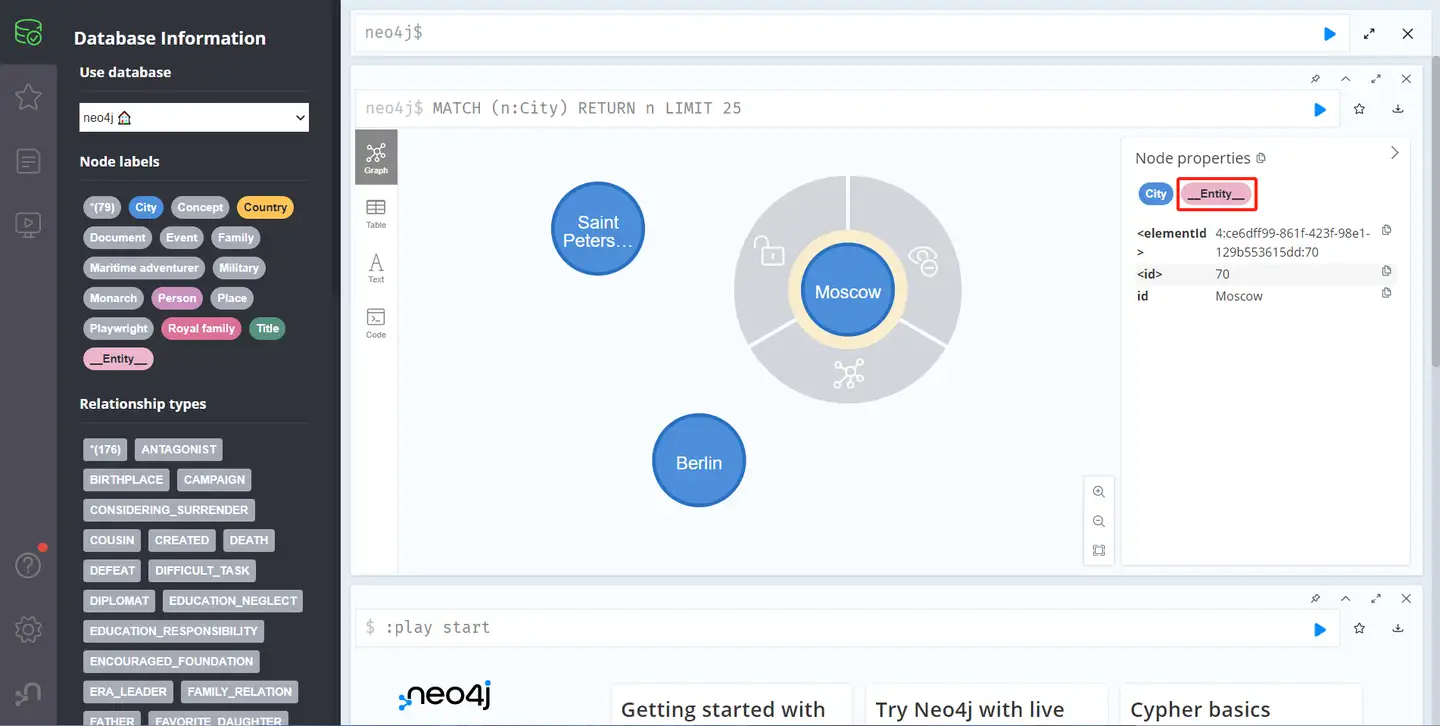This screenshot has width=1440, height=726.
Task: Click the *(176) relationship type
Action: click(105, 450)
